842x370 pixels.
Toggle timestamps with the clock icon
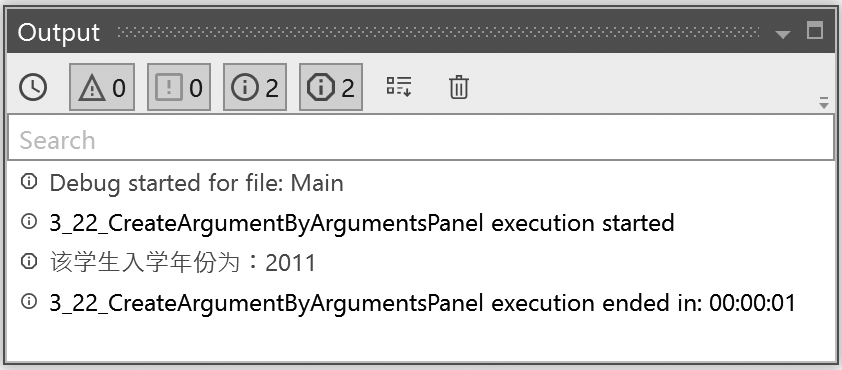33,87
